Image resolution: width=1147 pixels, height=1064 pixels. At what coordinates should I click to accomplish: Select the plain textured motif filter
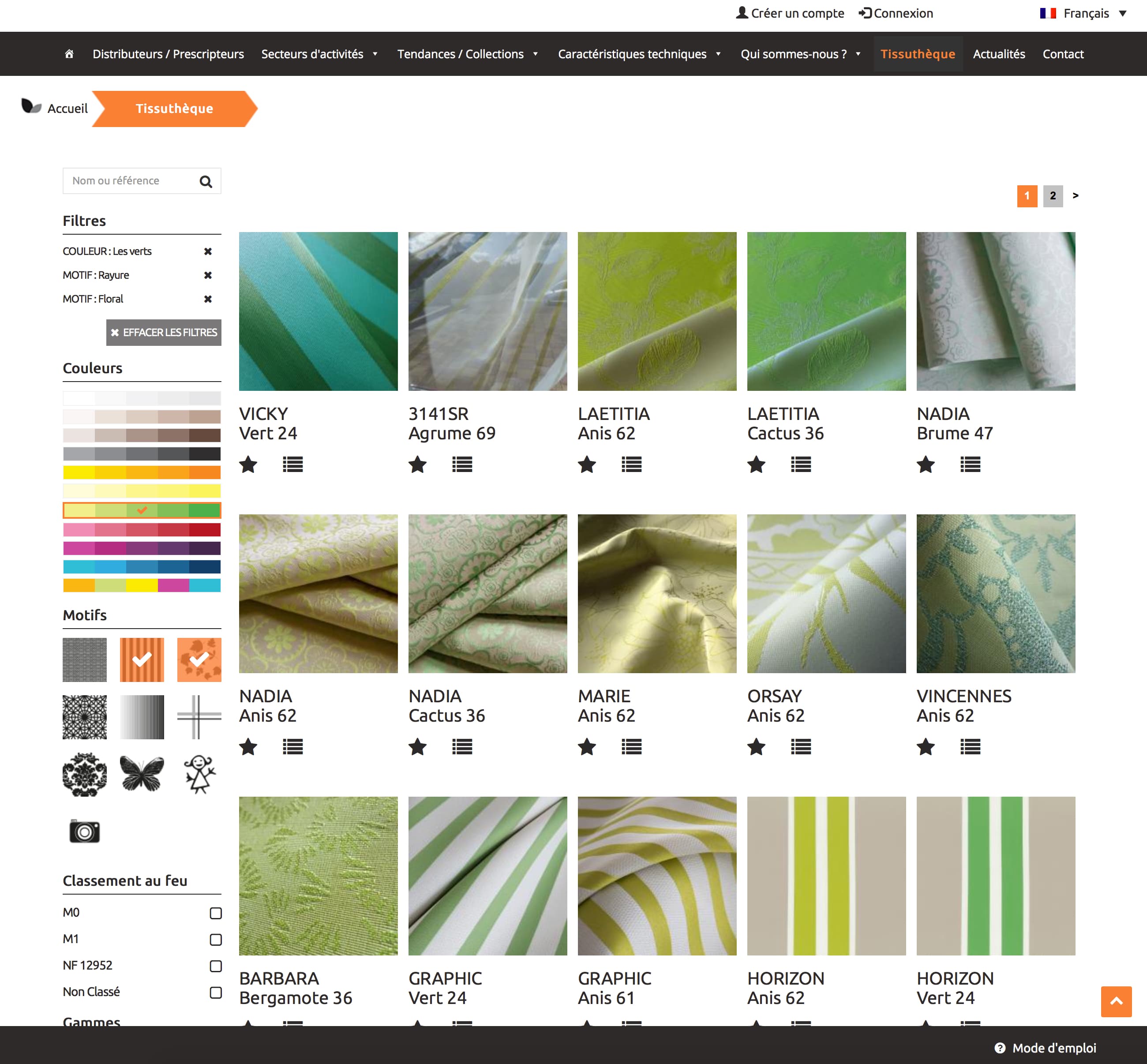tap(85, 660)
